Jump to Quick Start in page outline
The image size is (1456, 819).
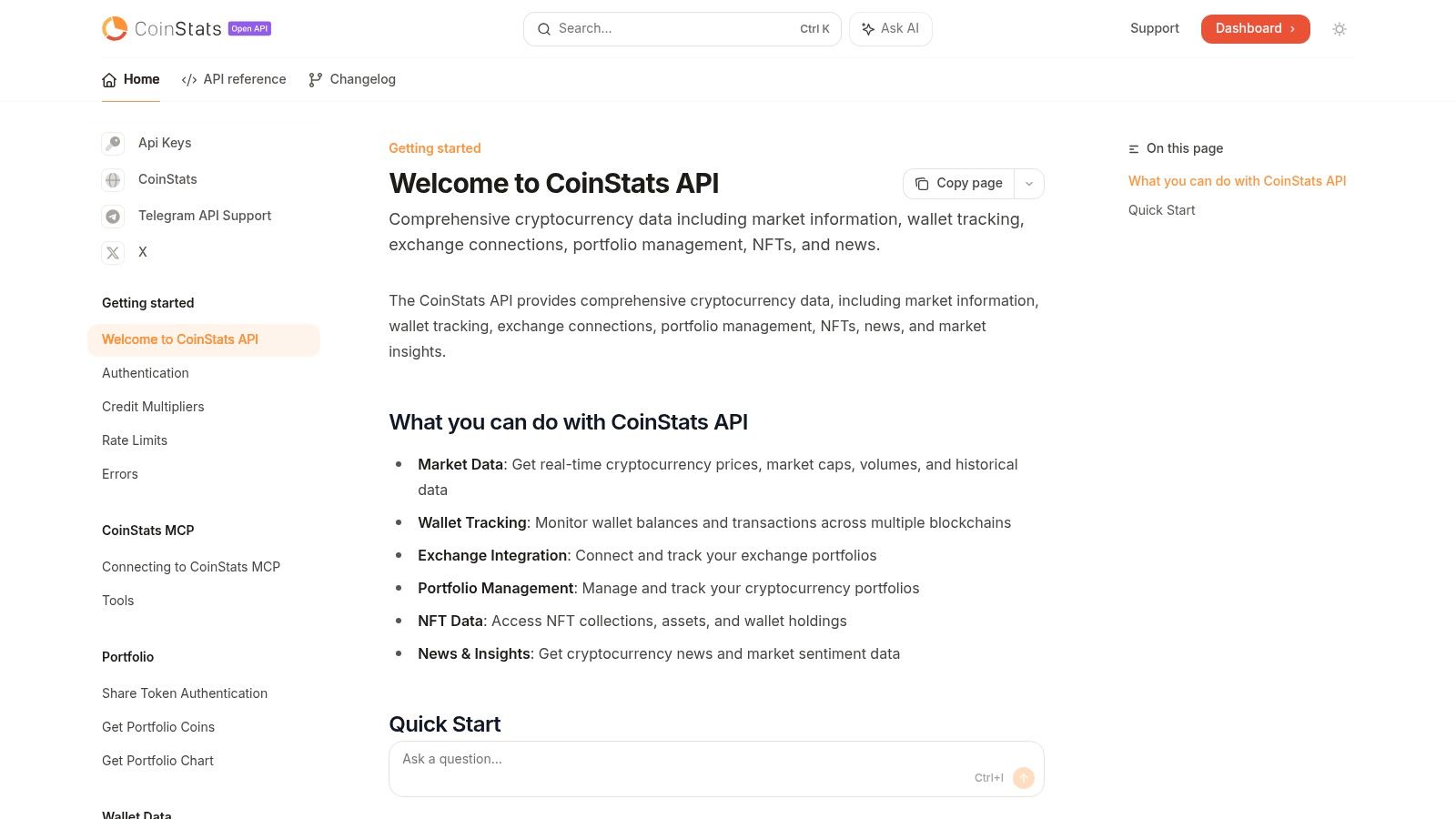point(1162,210)
